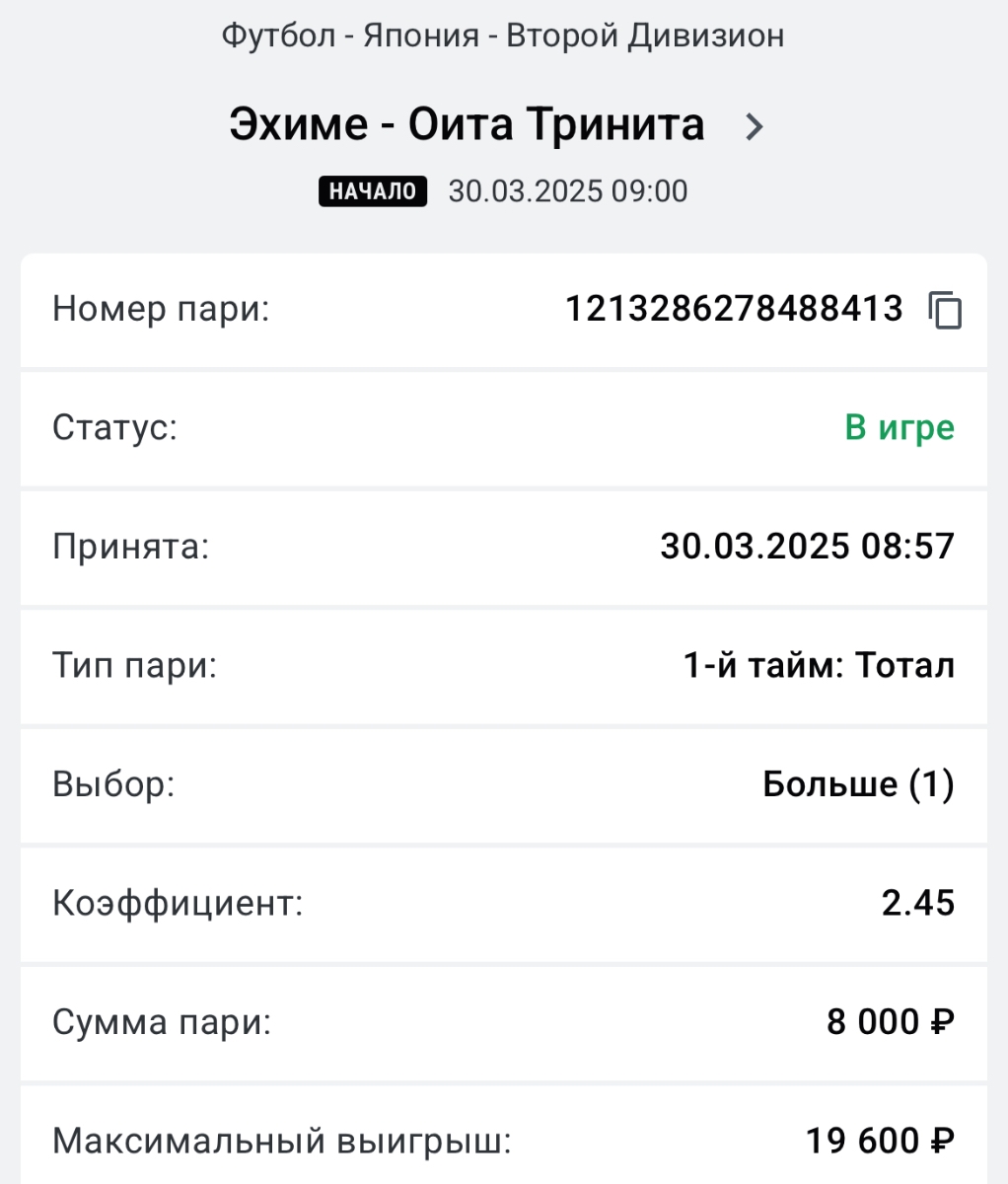This screenshot has width=1008, height=1184.
Task: Tap the Статус row label
Action: 114,428
